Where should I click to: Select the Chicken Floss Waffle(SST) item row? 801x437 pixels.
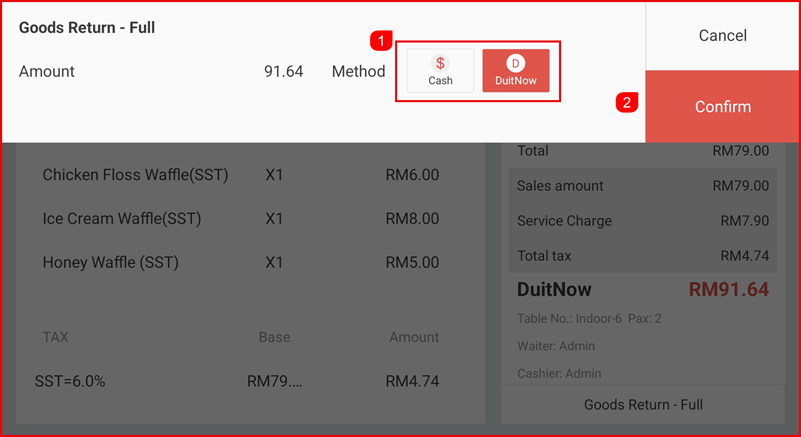[x=240, y=175]
